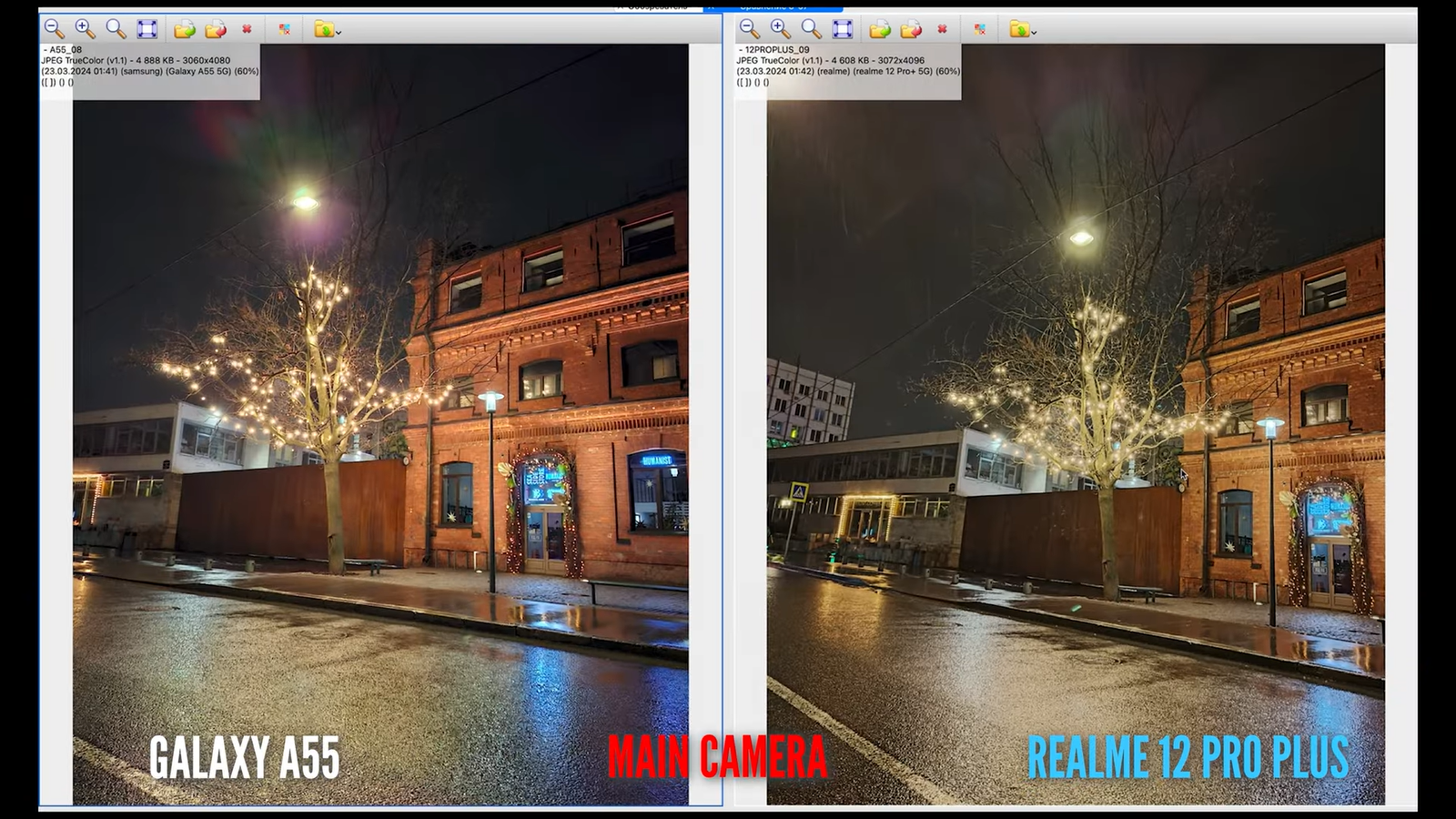Fit A55 image to window
This screenshot has width=1456, height=819.
pos(147,29)
